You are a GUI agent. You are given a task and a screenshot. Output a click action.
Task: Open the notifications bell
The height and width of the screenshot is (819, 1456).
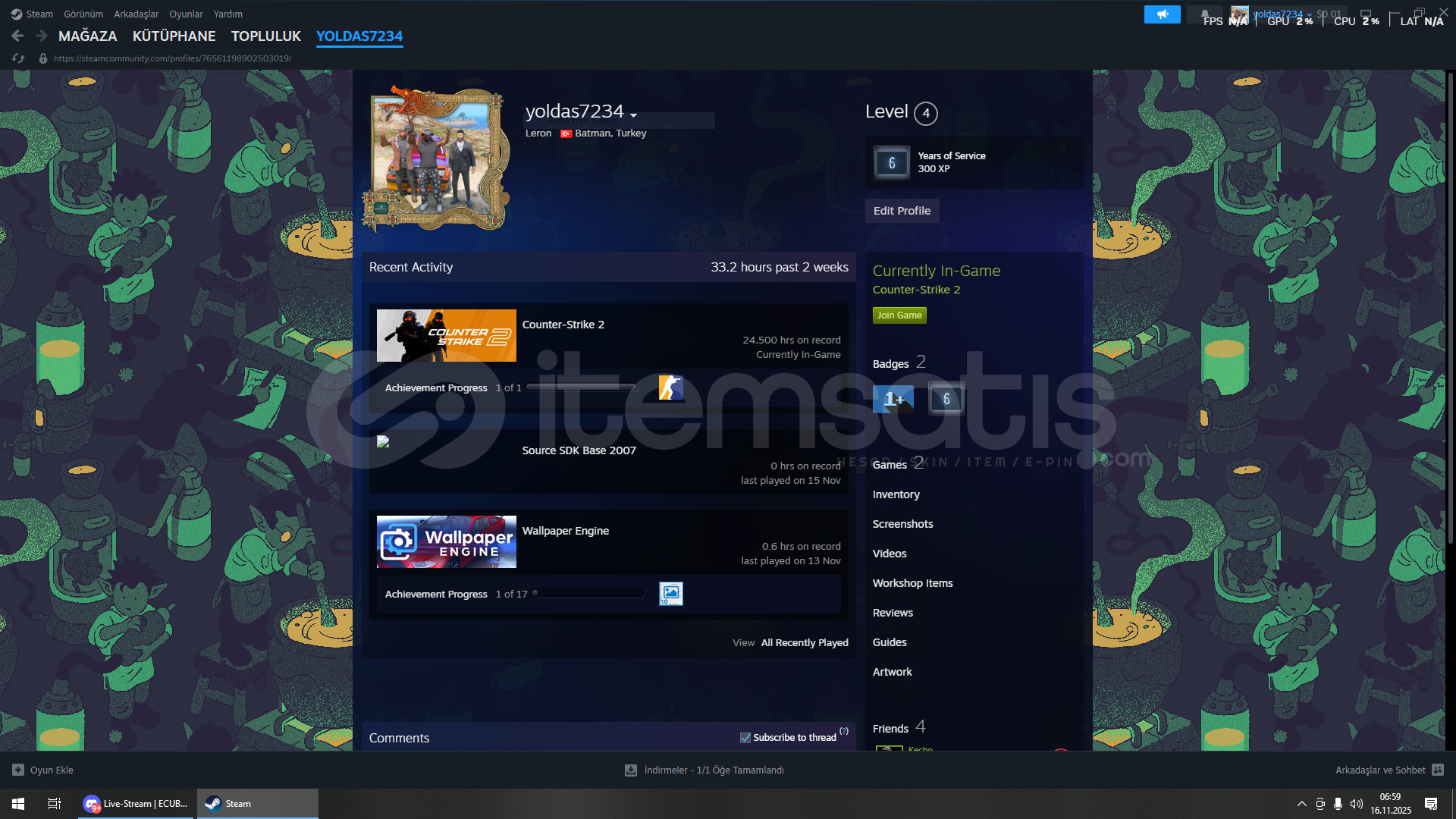point(1205,14)
